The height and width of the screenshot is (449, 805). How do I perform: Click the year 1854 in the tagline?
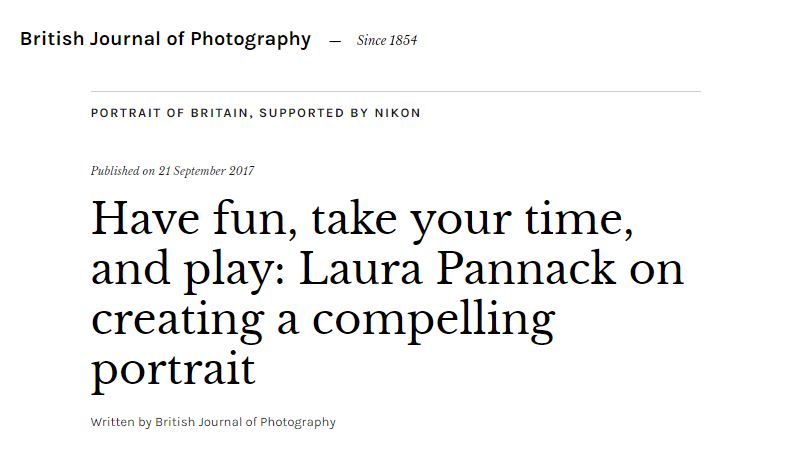[x=402, y=41]
